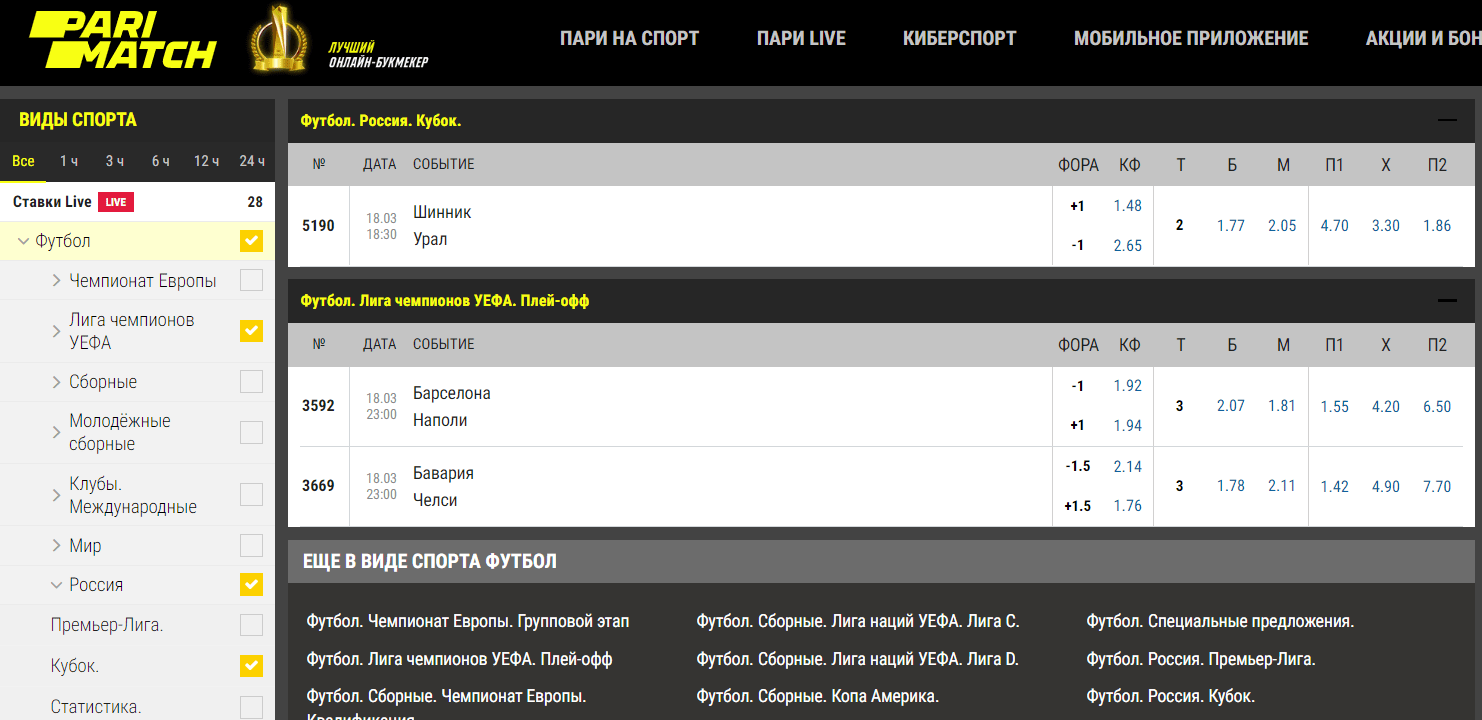Select П2 odds 1.86 for Урал
The width and height of the screenshot is (1482, 720).
click(1437, 226)
